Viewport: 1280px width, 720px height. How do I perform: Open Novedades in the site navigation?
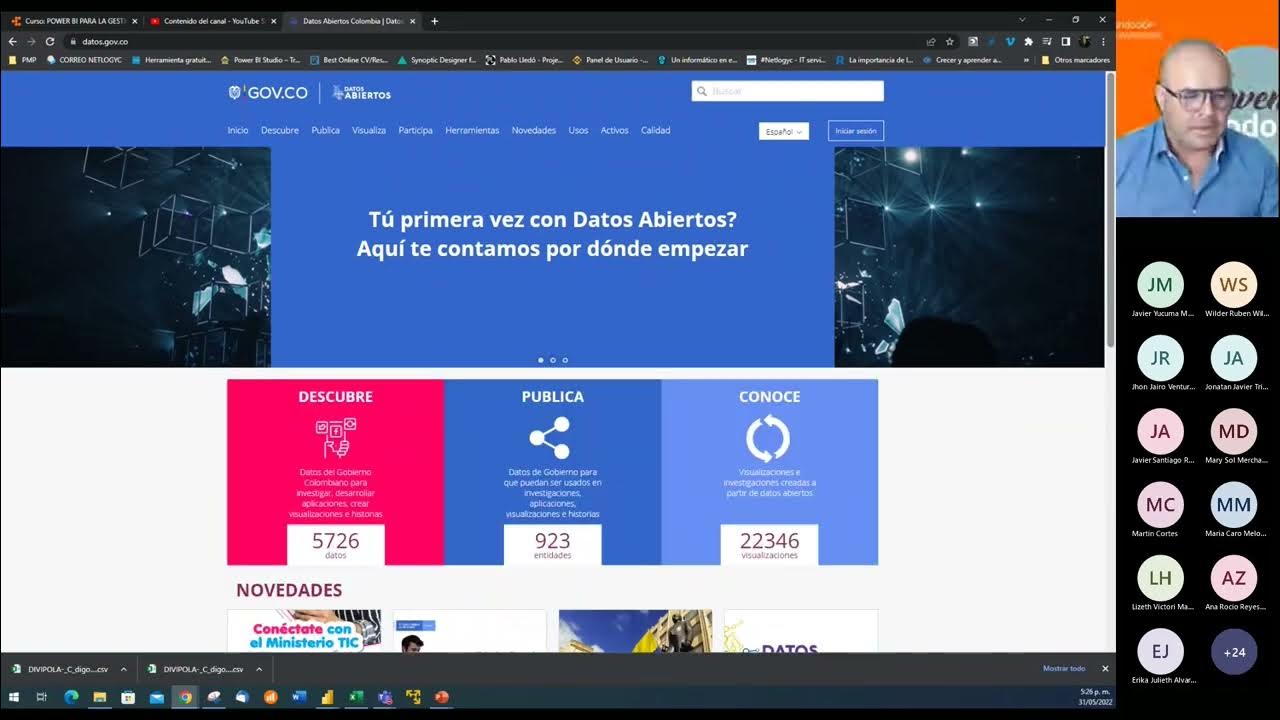tap(534, 131)
